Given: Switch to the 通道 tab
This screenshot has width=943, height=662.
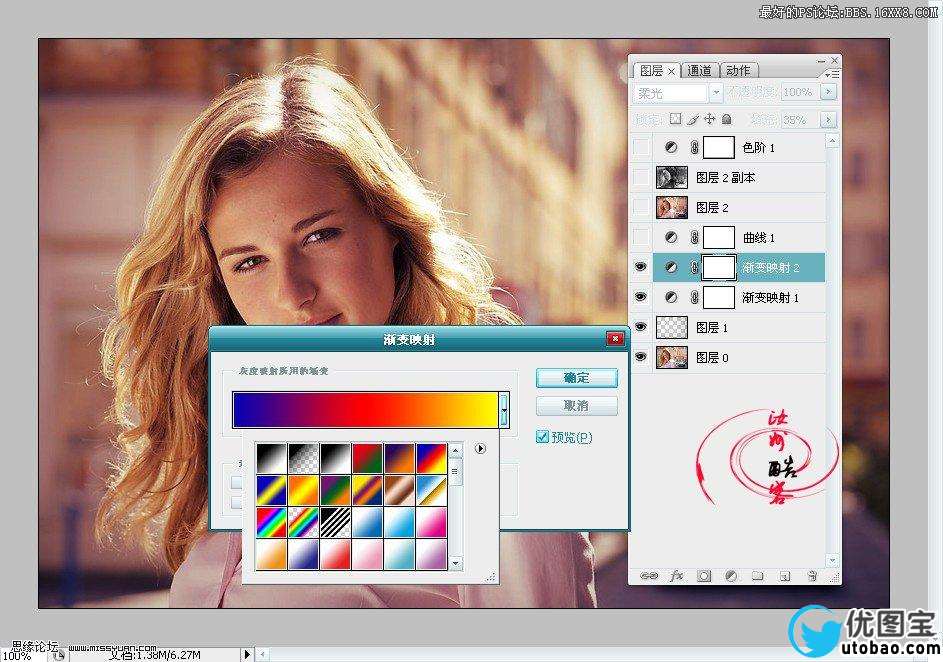Looking at the screenshot, I should point(699,70).
